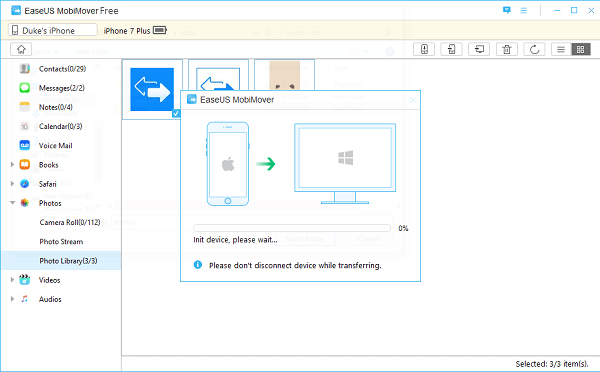Select Duke's iPhone device box
Screen dimensions: 600x372
(53, 30)
